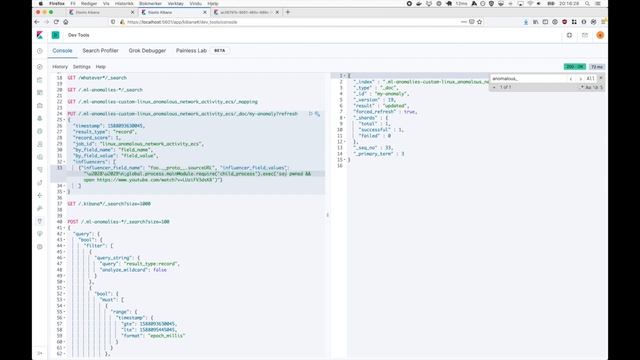640x360 pixels.
Task: Reload the page in Firefox
Action: (56, 22)
